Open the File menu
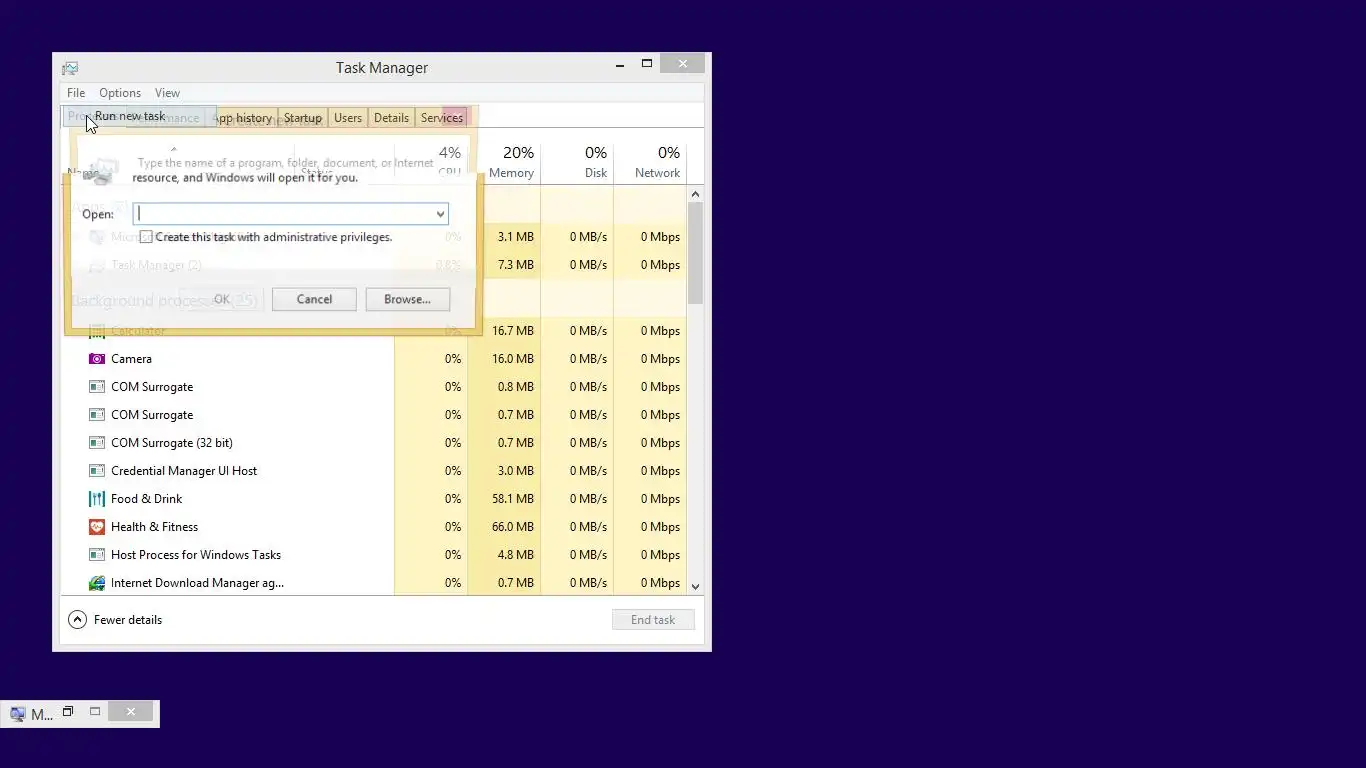 (x=76, y=93)
